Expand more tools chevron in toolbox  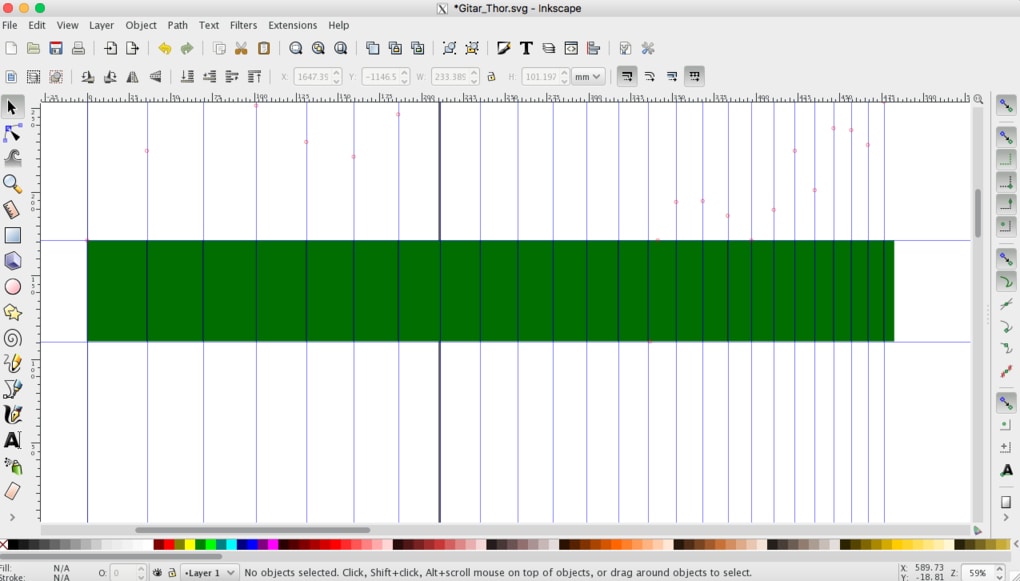[x=12, y=517]
